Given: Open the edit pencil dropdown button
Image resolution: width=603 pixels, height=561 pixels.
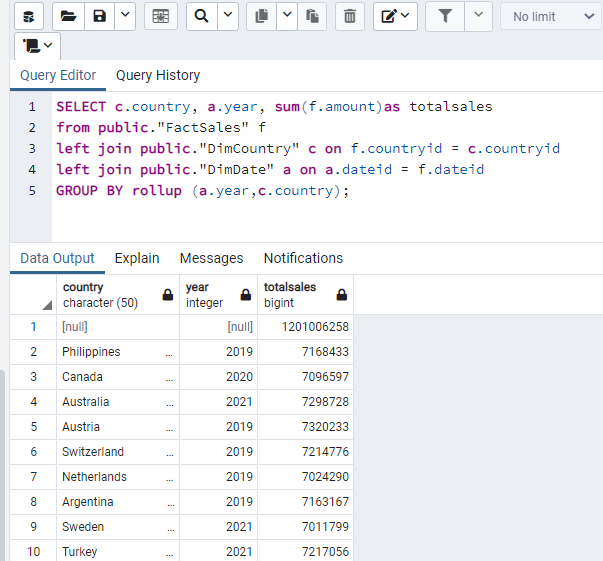Looking at the screenshot, I should click(395, 16).
